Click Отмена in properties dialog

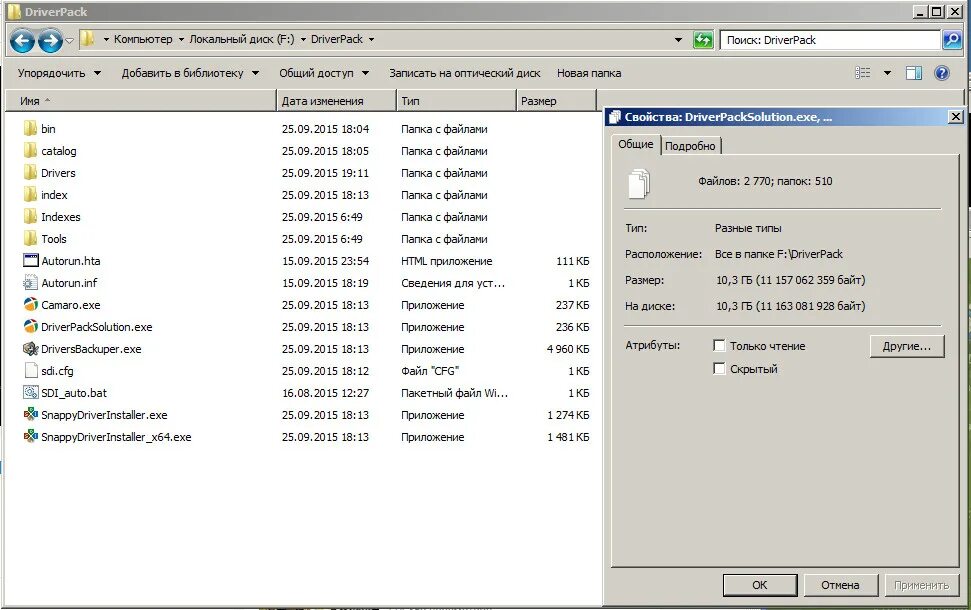click(x=840, y=585)
